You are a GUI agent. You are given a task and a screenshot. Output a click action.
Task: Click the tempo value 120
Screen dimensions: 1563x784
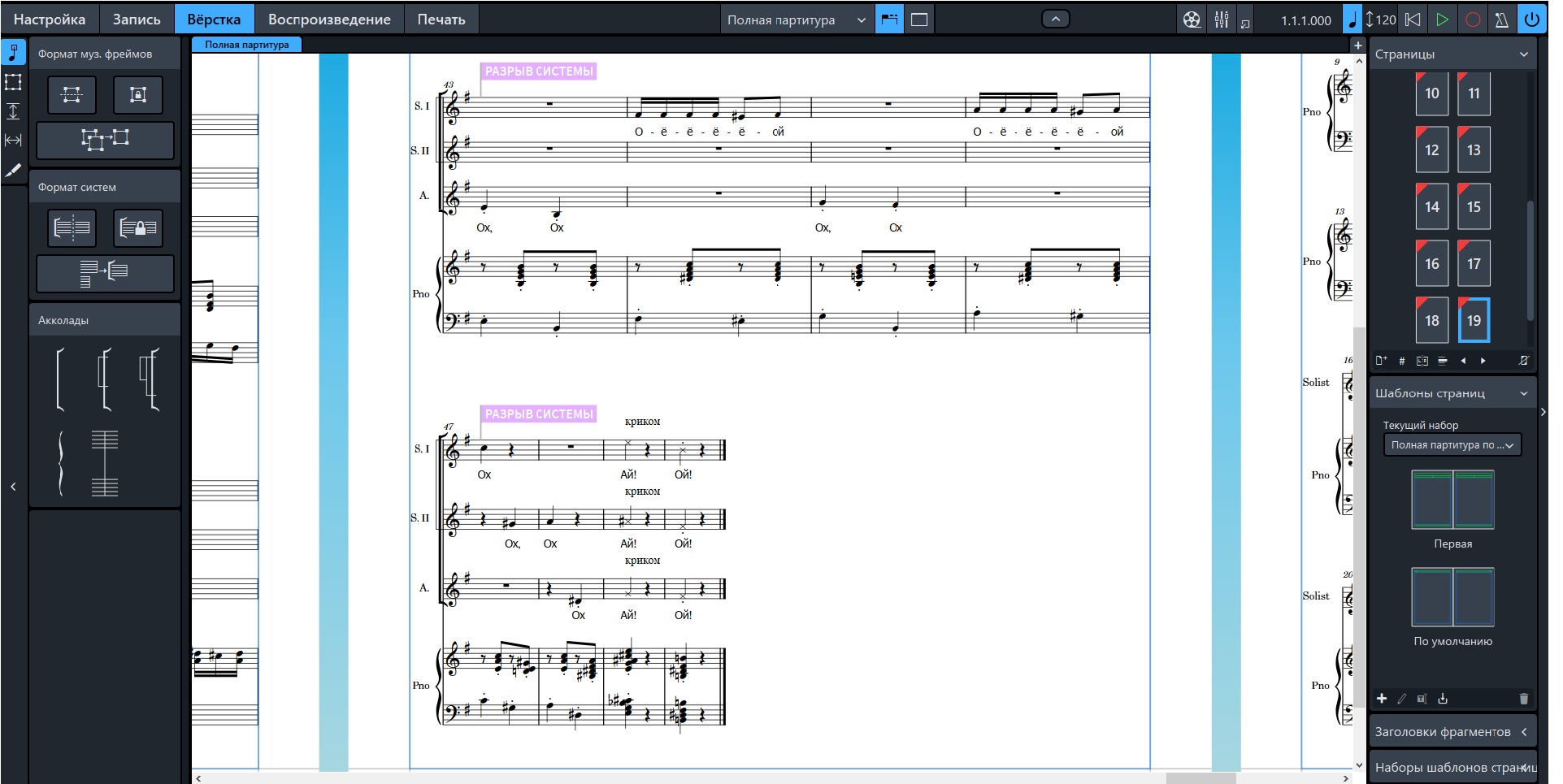1386,19
